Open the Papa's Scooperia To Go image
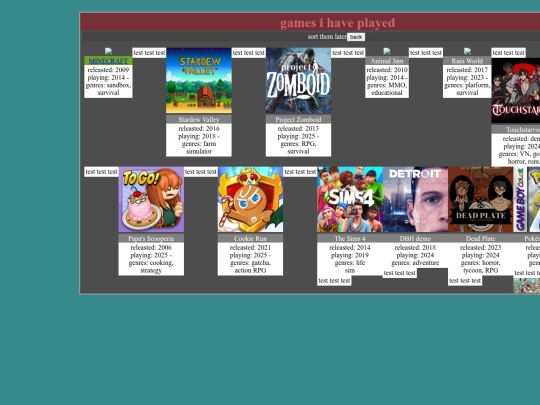Screen dimensions: 540x405 (151, 199)
